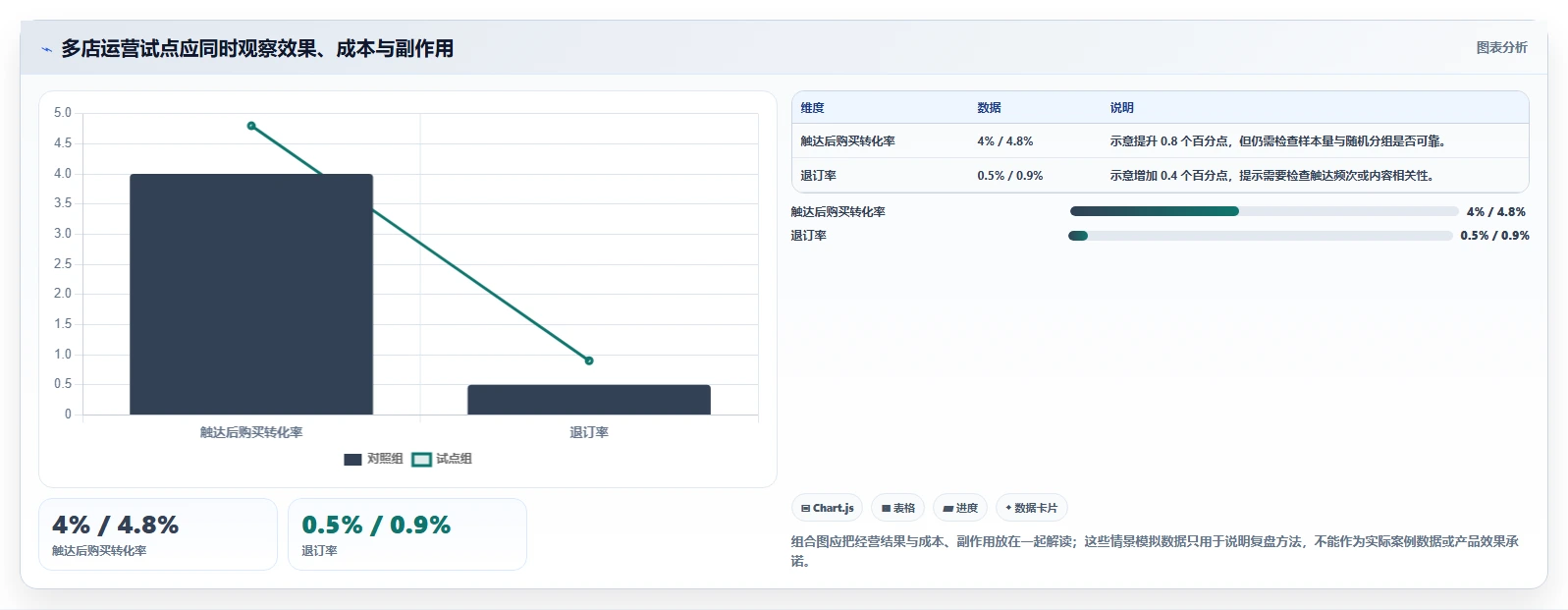
Task: Click the line point at 0.9
Action: pos(589,360)
